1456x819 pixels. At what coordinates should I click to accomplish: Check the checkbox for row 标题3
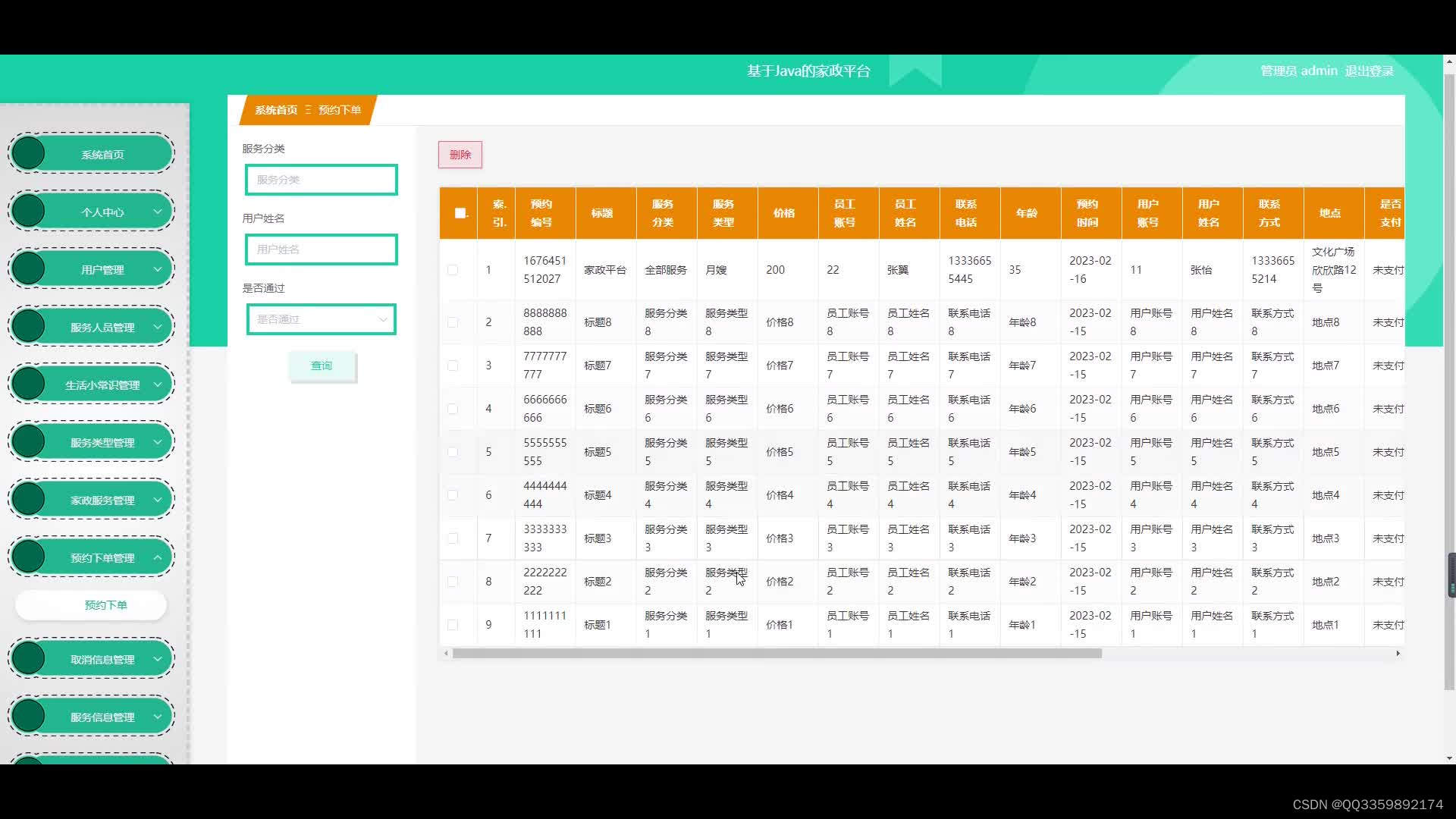(453, 538)
